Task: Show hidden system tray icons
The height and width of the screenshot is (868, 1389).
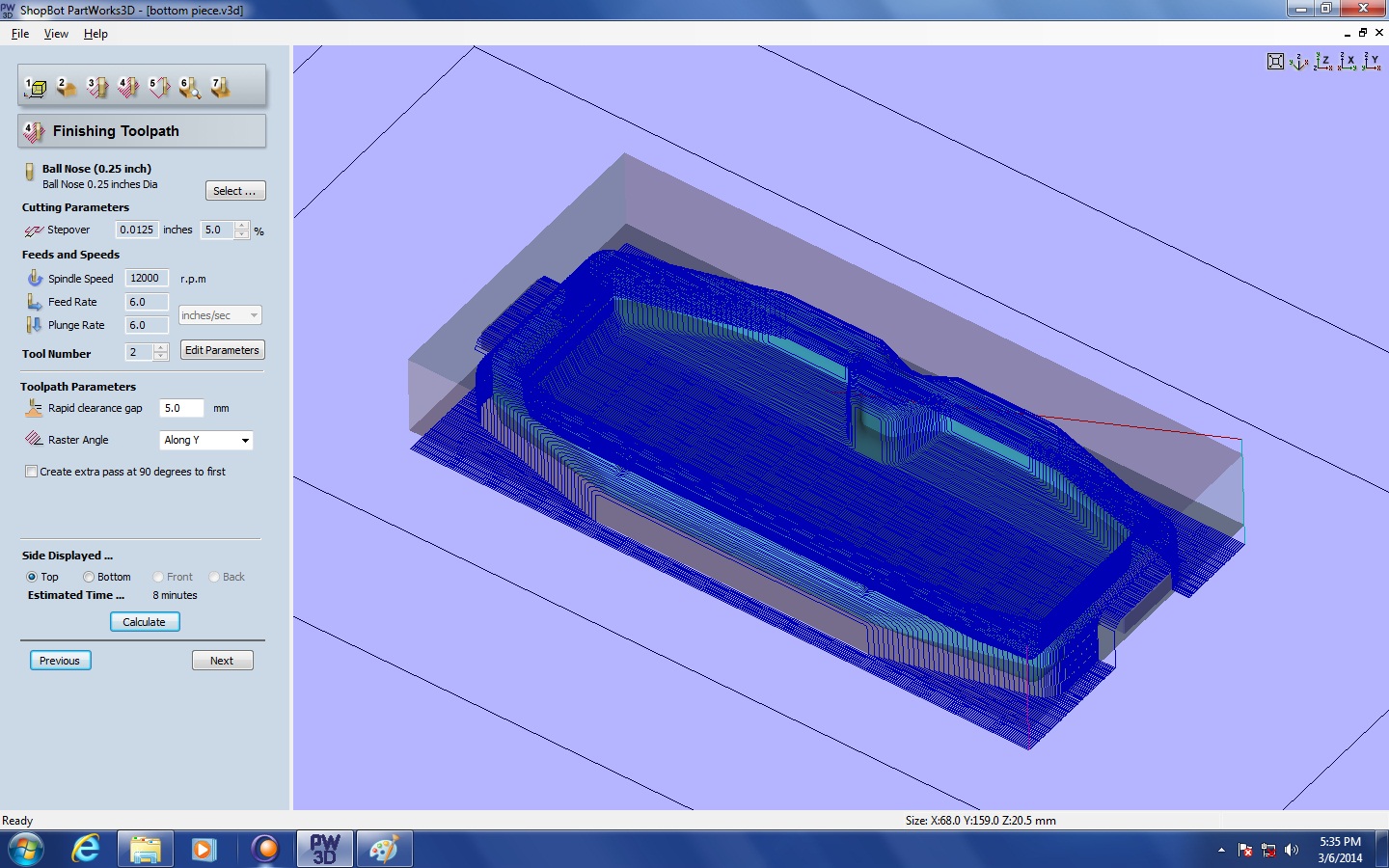Action: [1221, 850]
